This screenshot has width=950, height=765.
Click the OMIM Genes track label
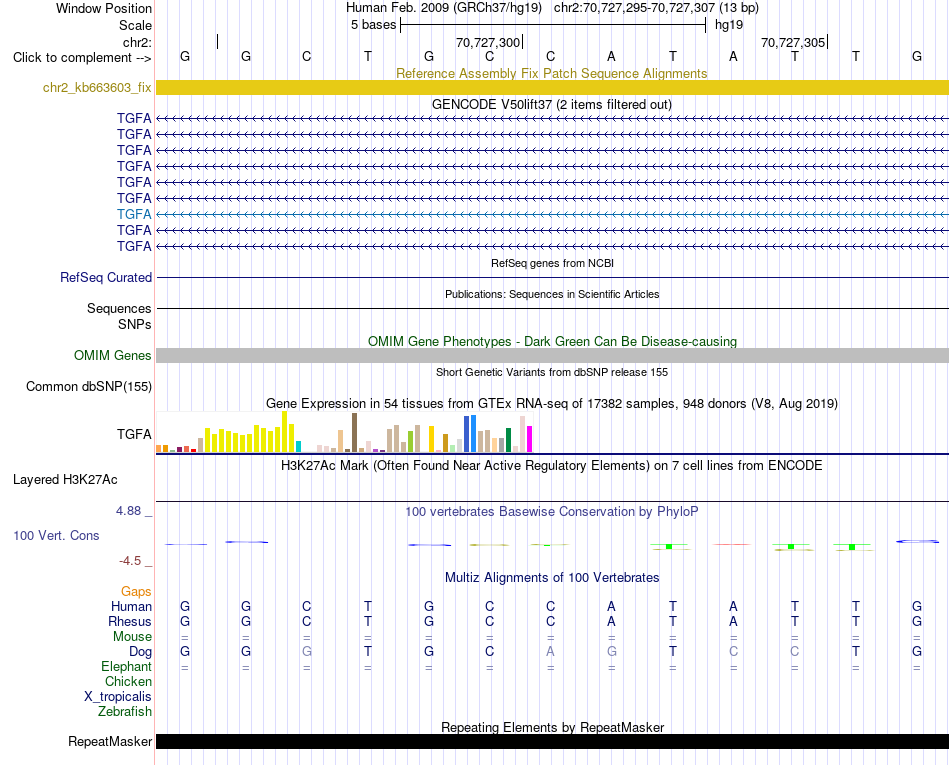click(x=112, y=356)
